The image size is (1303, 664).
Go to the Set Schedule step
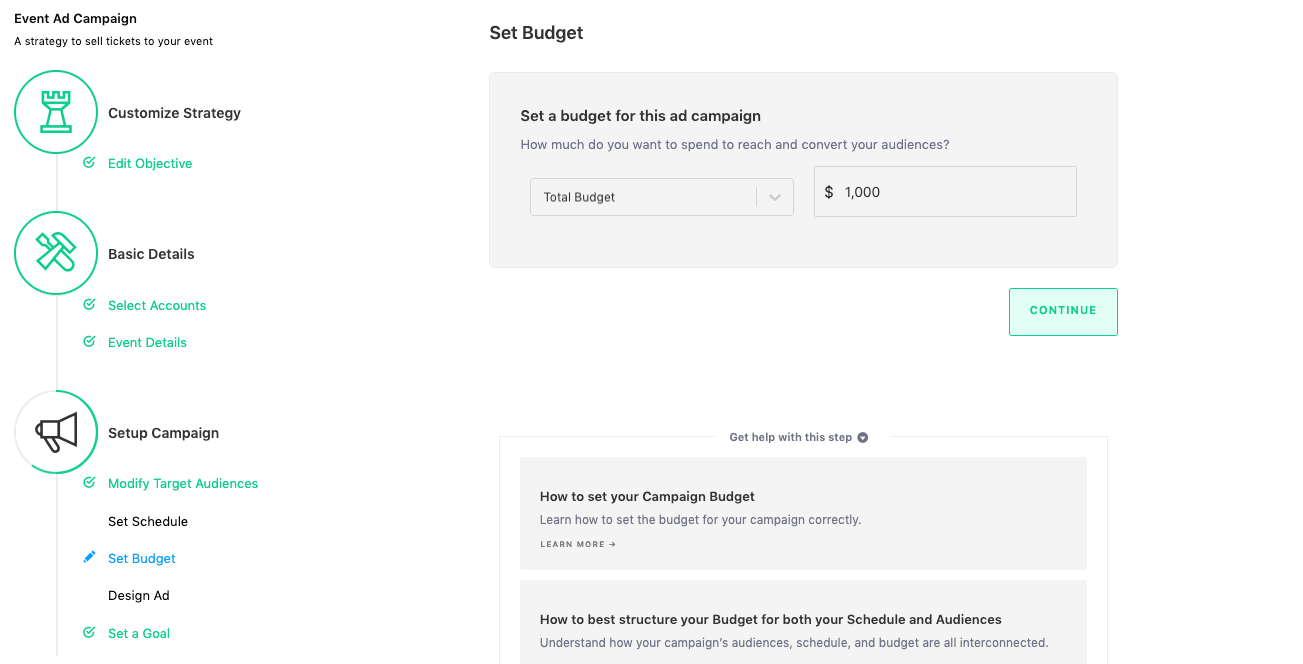(x=148, y=521)
